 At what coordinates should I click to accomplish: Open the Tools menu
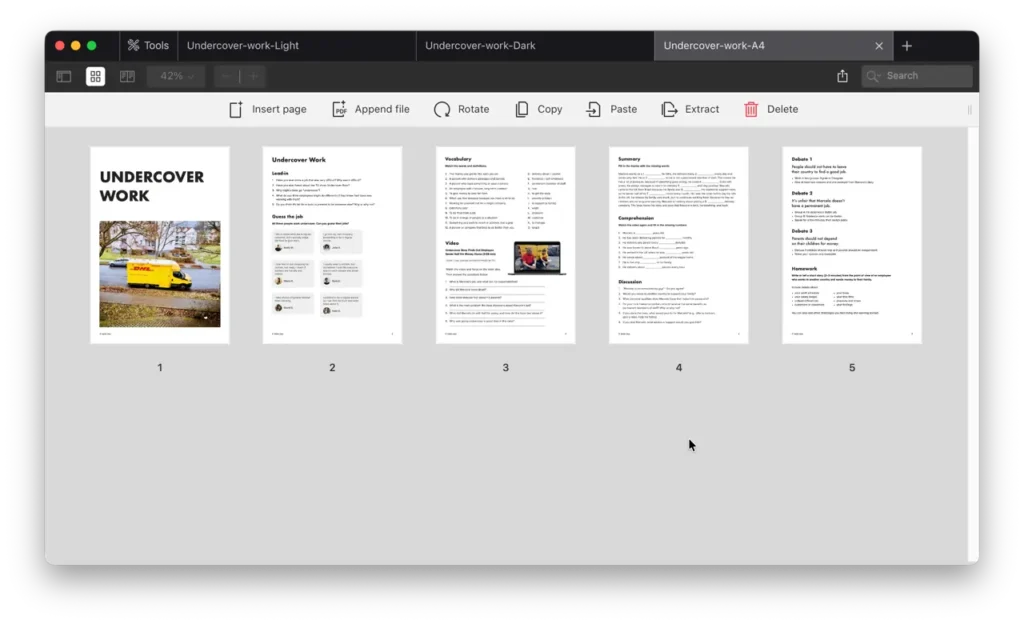point(148,46)
